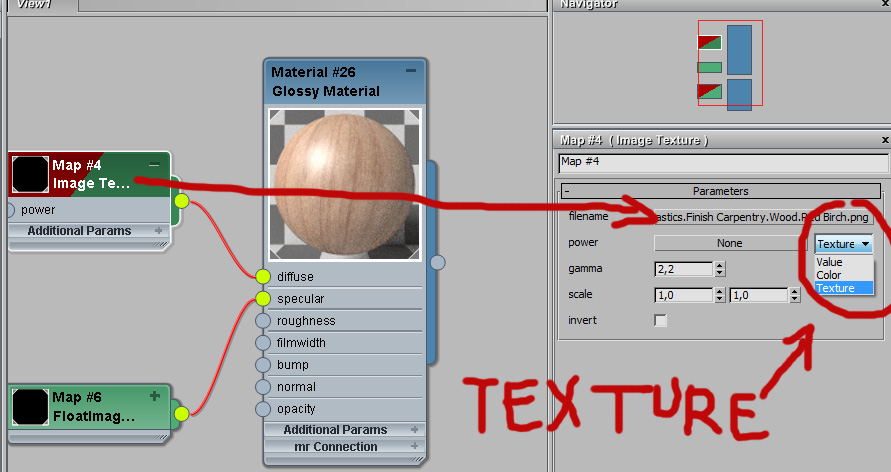
Task: Click the Map #4 node thumbnail
Action: pos(30,174)
